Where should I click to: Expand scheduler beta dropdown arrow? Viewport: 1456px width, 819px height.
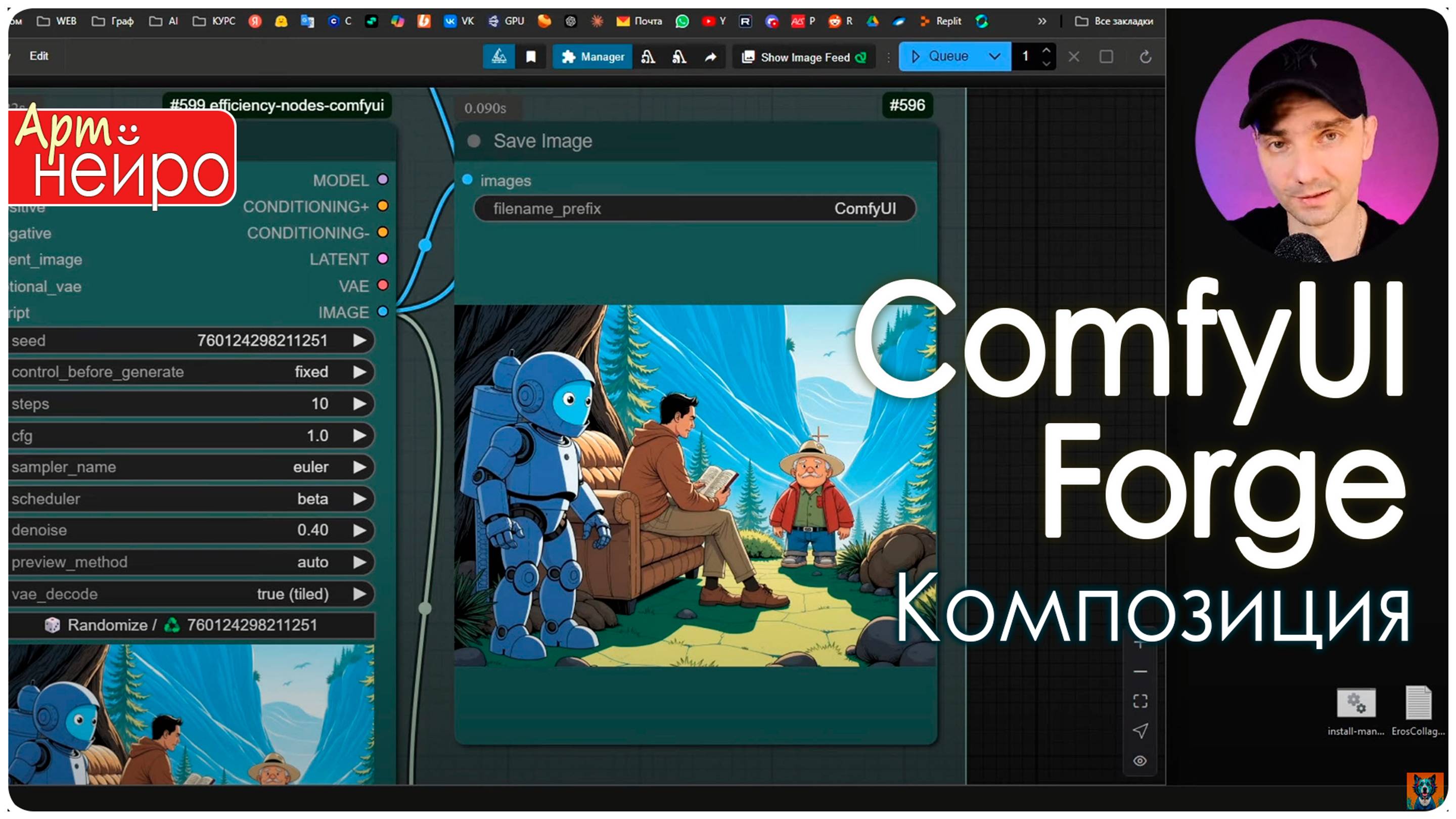click(x=360, y=498)
